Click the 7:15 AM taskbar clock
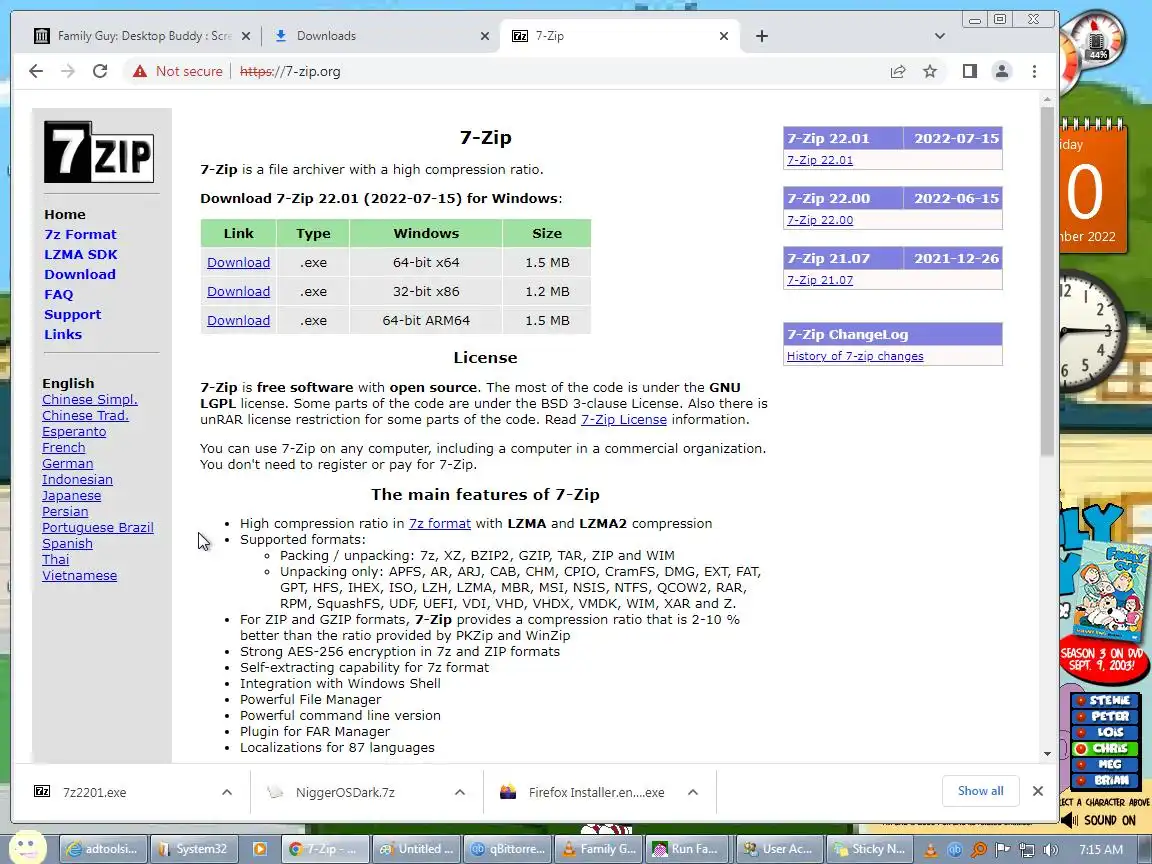 tap(1100, 849)
